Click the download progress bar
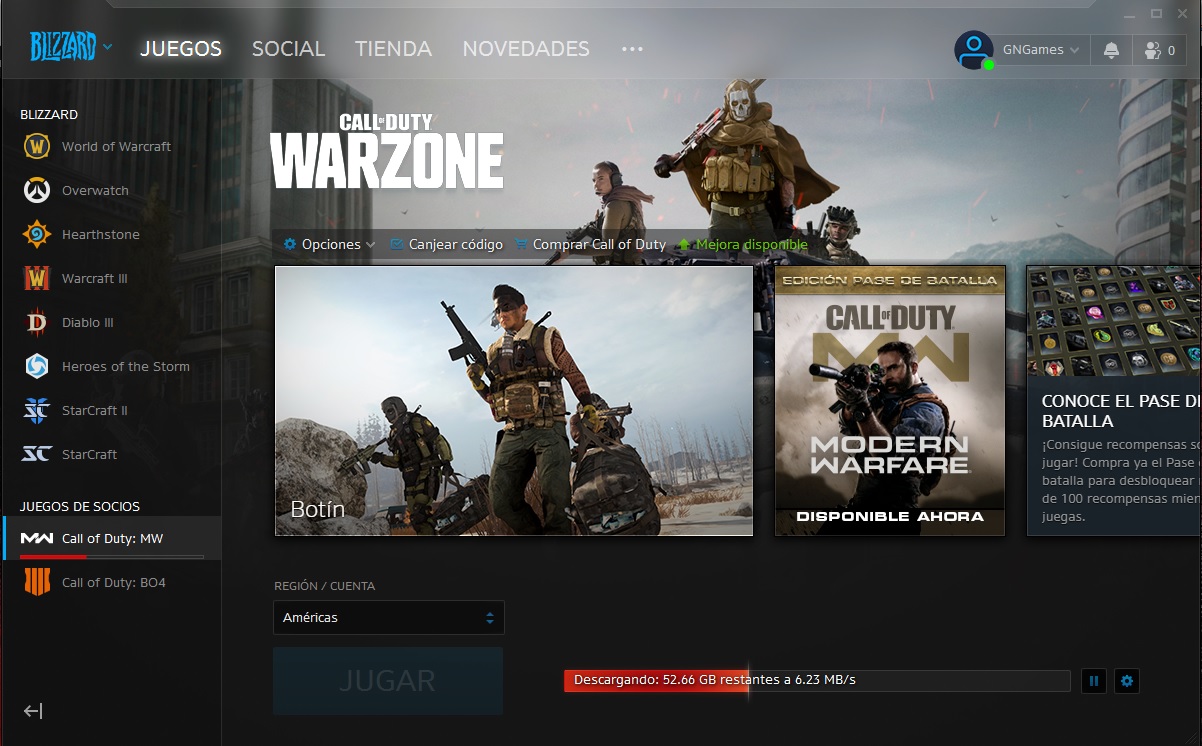 (x=817, y=681)
